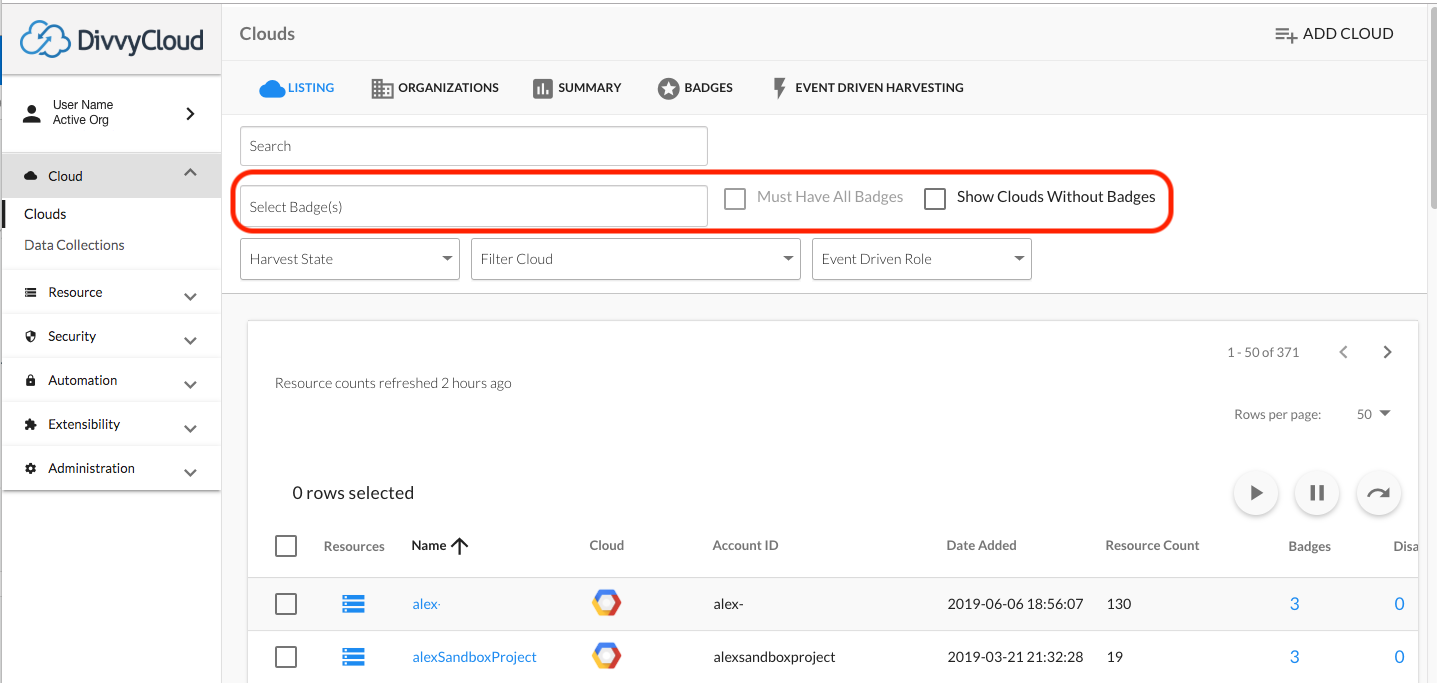Screen dimensions: 1437x683
Task: Go to next page of clouds
Action: coord(1387,352)
